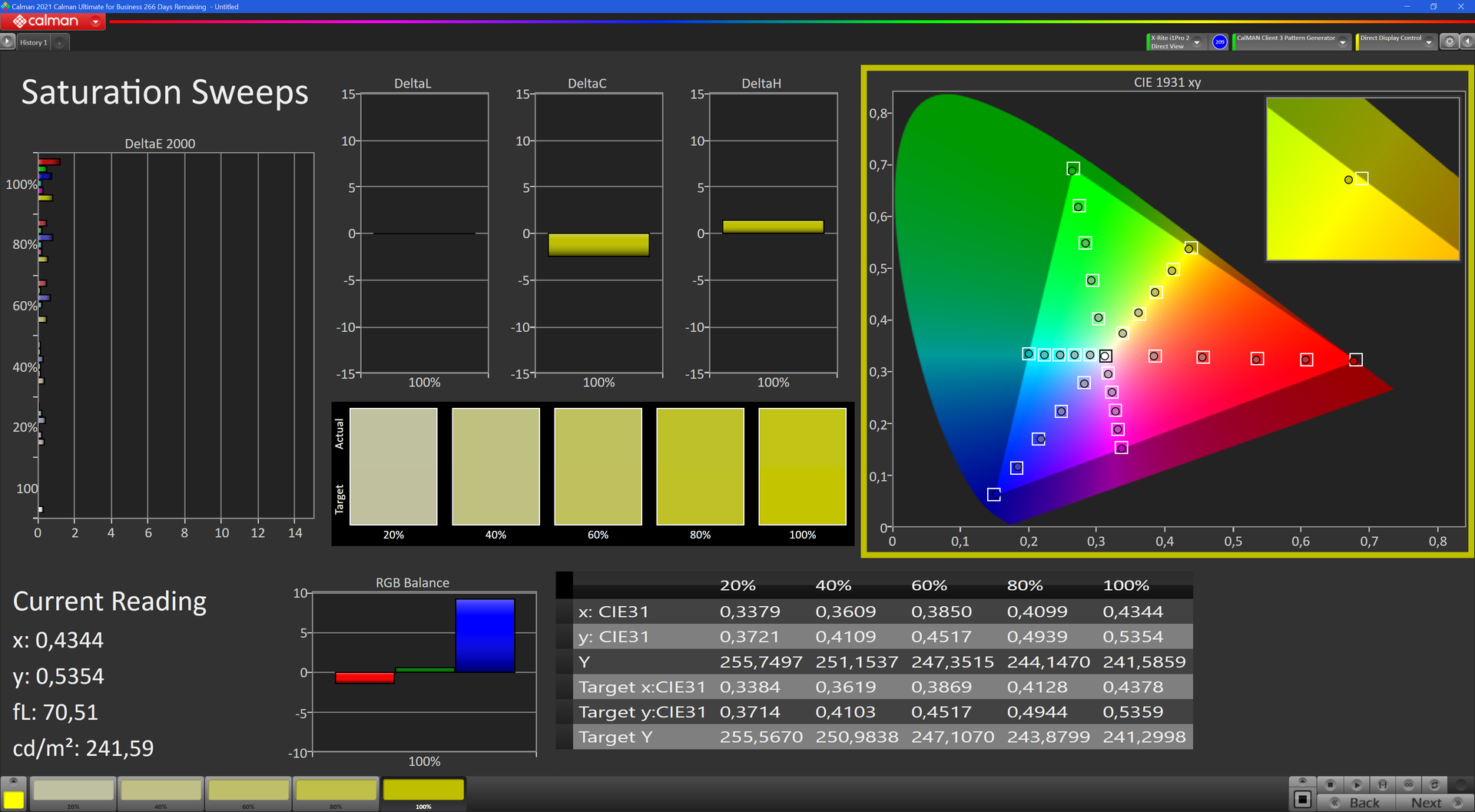The image size is (1475, 812).
Task: Click the 60% actual/target color patch
Action: tap(598, 466)
